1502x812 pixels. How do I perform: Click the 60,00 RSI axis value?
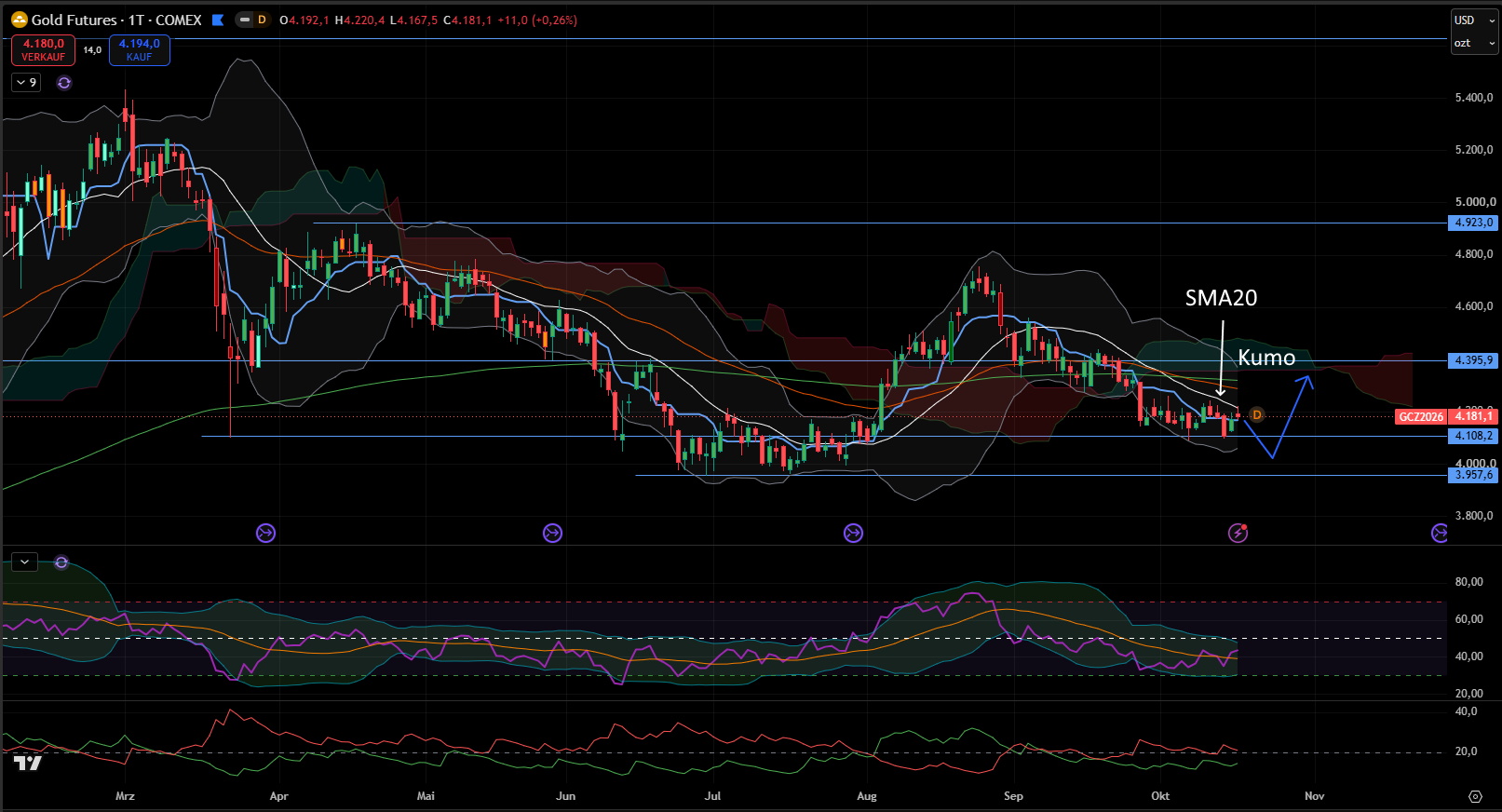coord(1468,619)
